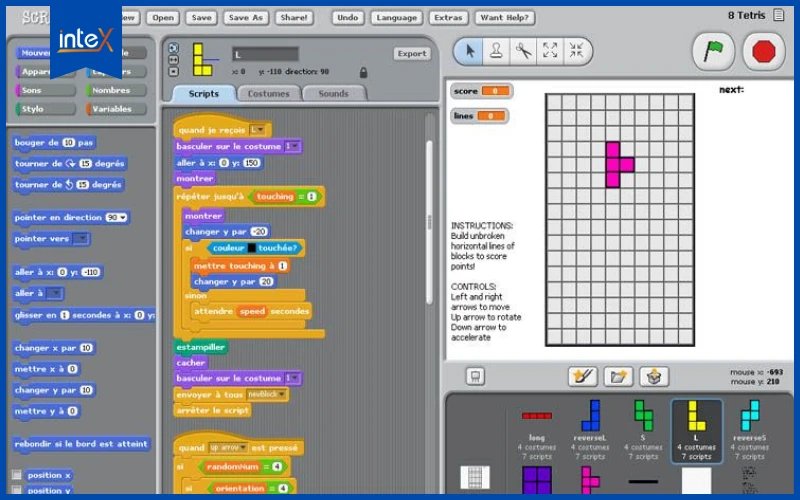Start the project with the green flag
This screenshot has height=500, width=800.
[x=713, y=51]
